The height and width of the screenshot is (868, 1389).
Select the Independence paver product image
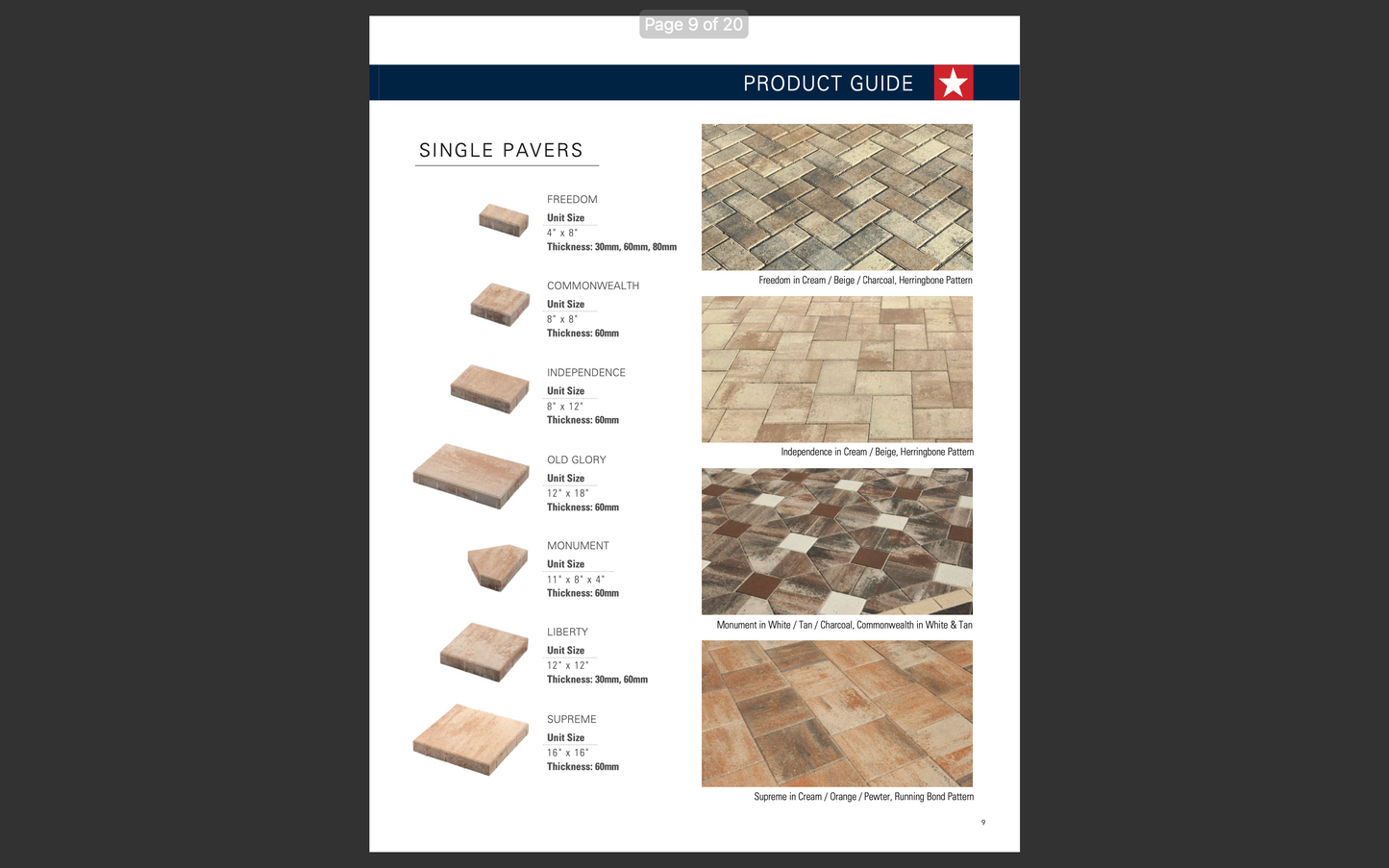tap(489, 390)
